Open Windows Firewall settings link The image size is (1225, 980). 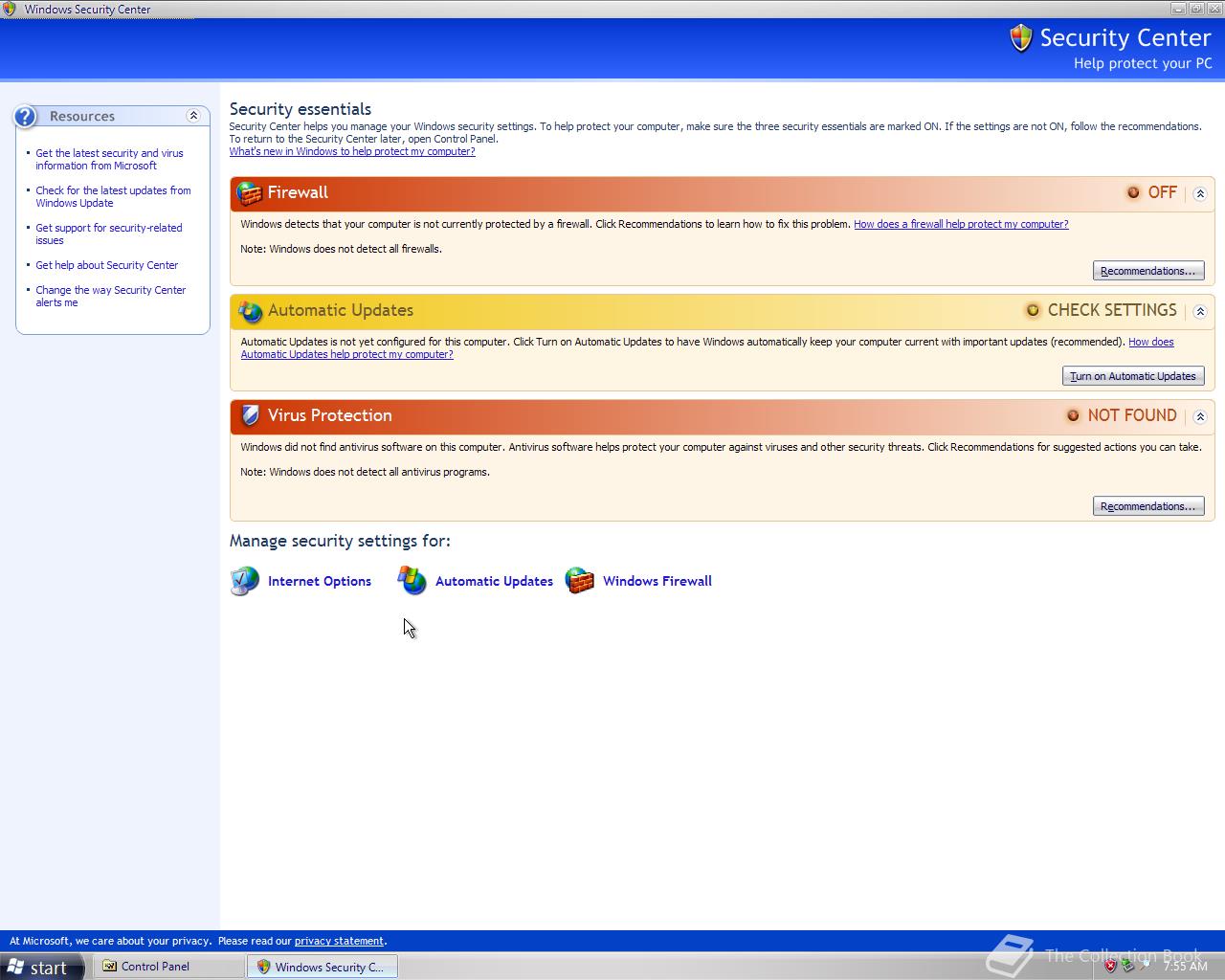657,581
